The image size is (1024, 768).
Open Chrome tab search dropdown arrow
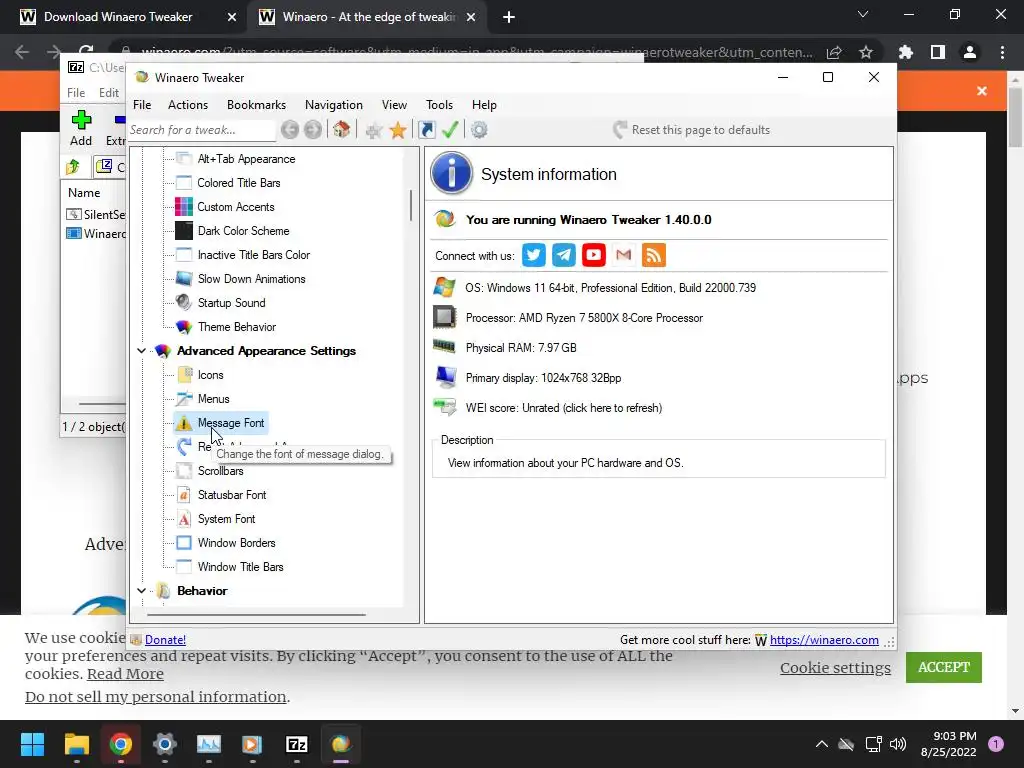pos(863,14)
